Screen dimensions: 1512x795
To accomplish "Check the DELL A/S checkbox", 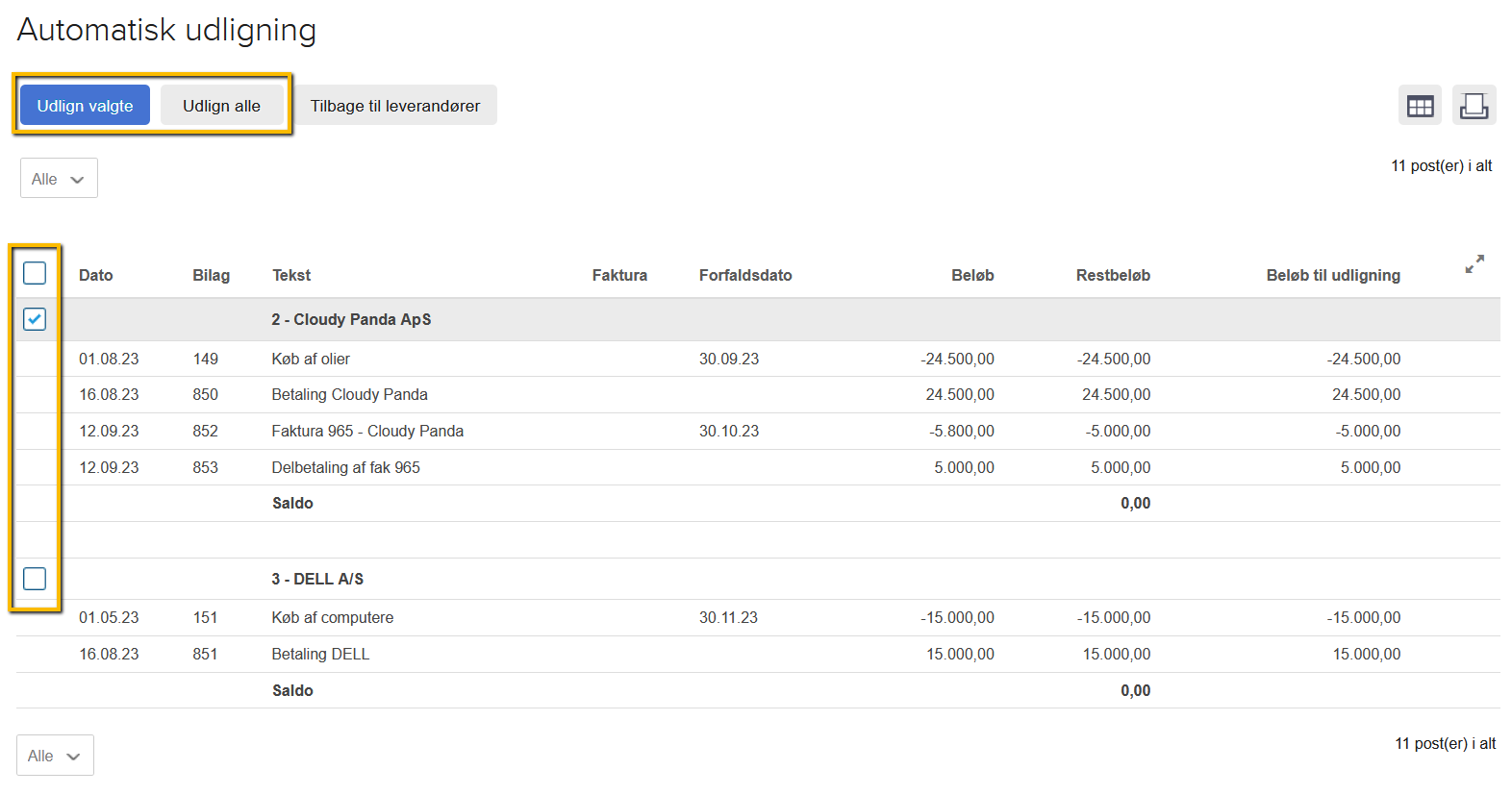I will [35, 579].
